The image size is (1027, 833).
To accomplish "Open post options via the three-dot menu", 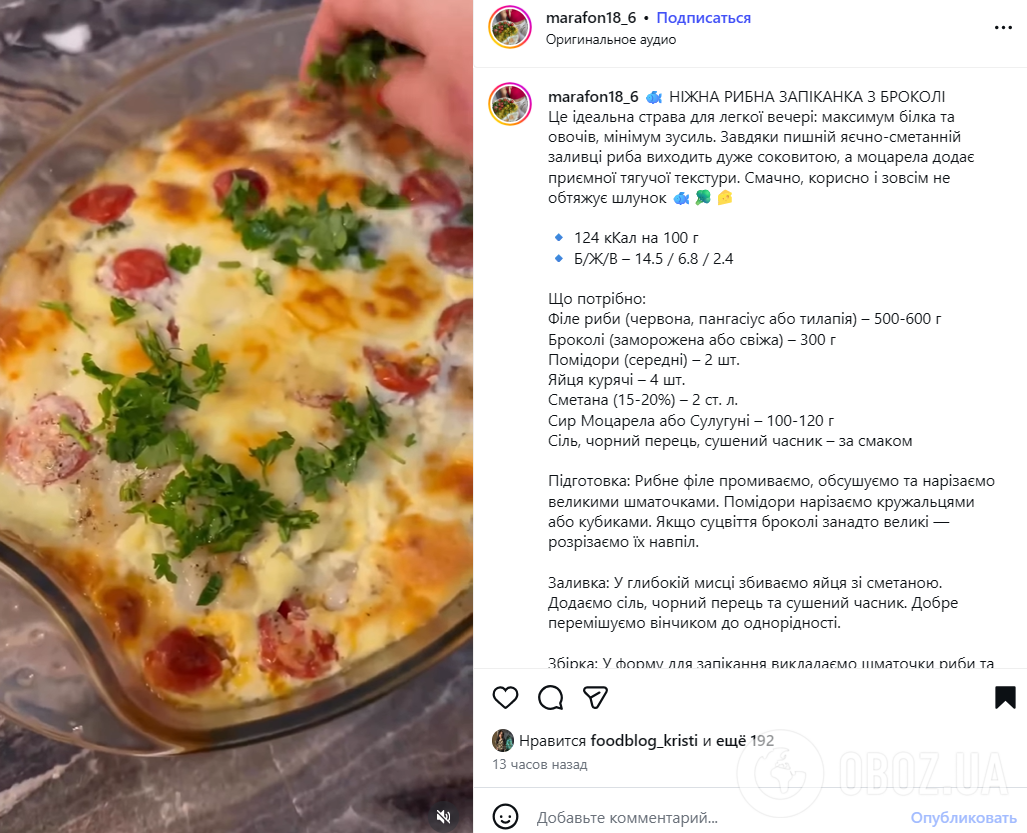I will coord(1003,27).
